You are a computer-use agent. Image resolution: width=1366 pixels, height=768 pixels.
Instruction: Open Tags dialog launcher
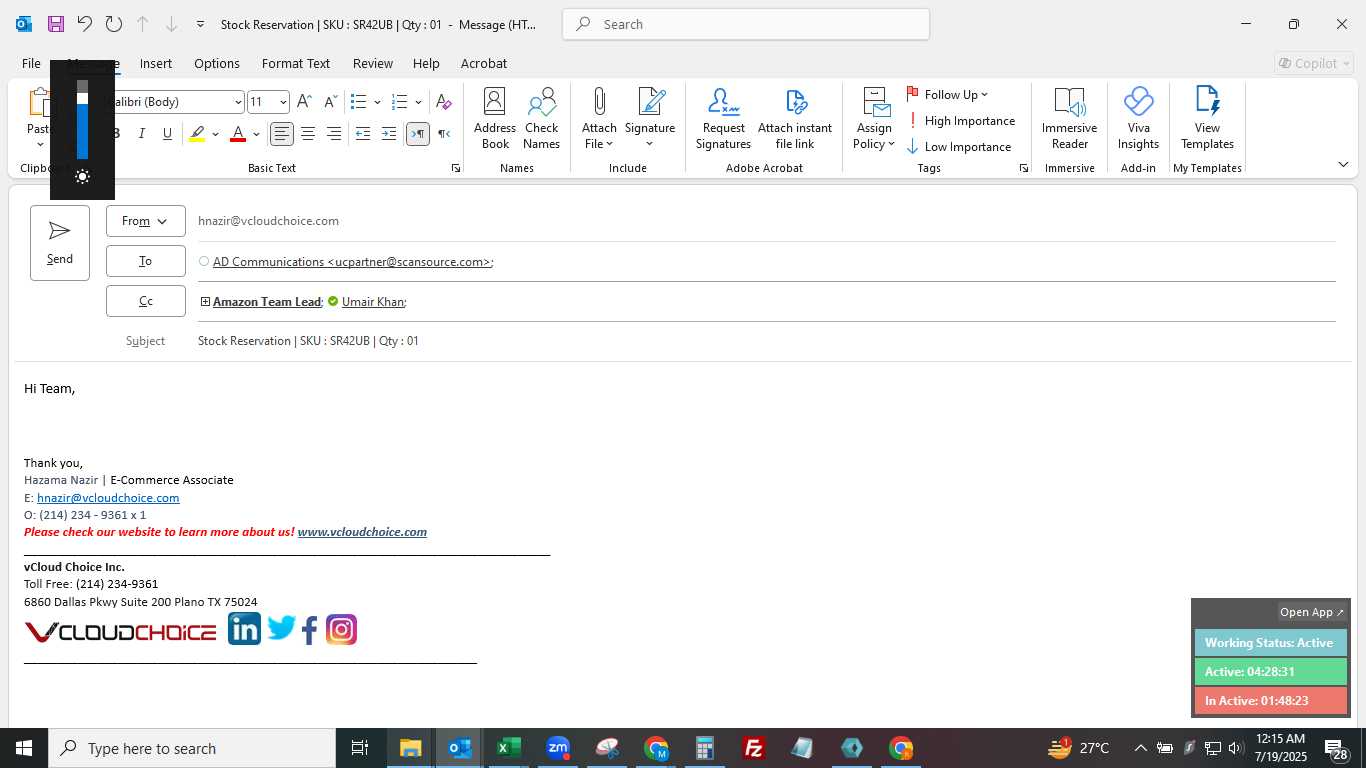[x=1024, y=169]
